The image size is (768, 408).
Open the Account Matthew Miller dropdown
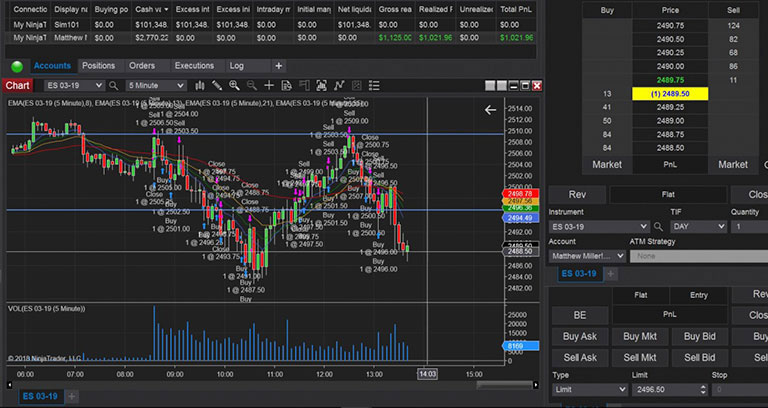pos(587,256)
